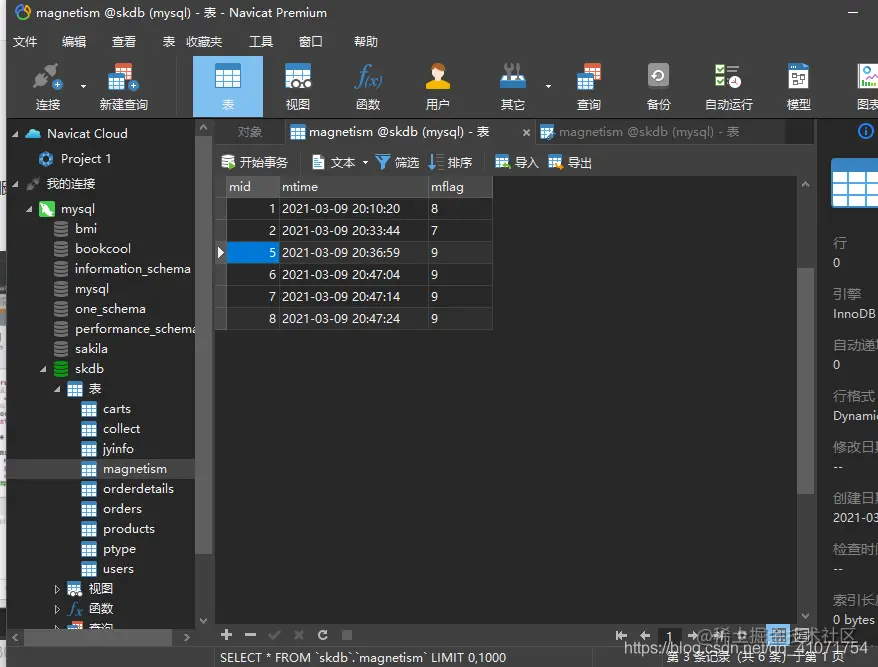The image size is (878, 667).
Task: Open the 文本 (Text) dropdown
Action: coord(339,162)
